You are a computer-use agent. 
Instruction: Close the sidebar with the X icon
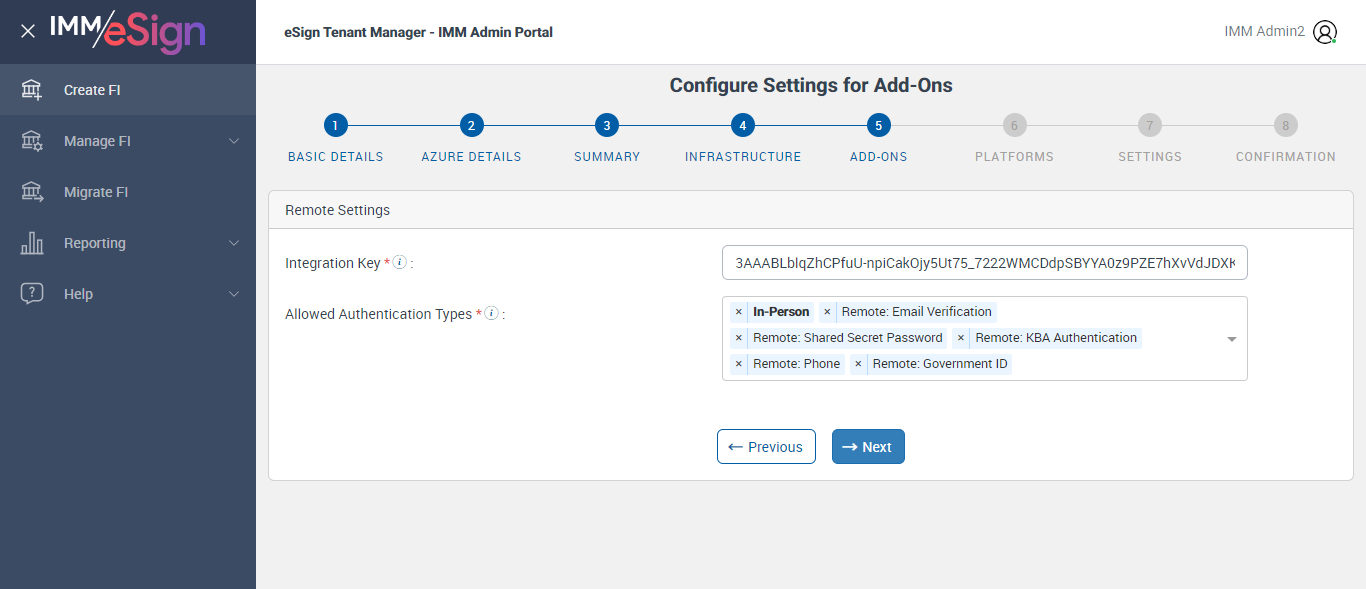[28, 31]
